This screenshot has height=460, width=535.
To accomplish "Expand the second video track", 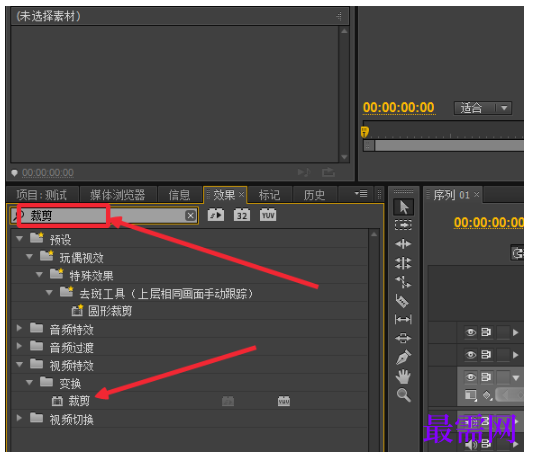I will tap(516, 355).
